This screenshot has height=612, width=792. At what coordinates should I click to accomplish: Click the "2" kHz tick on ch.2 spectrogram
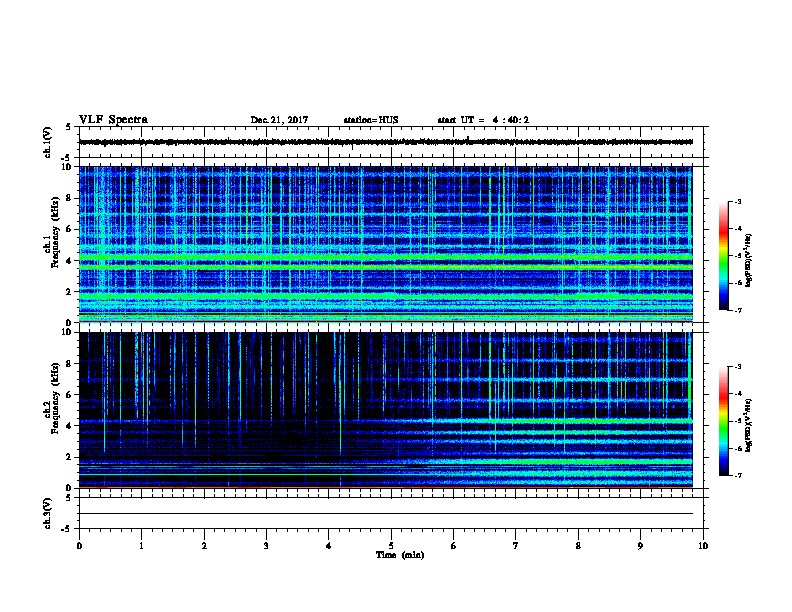point(69,457)
